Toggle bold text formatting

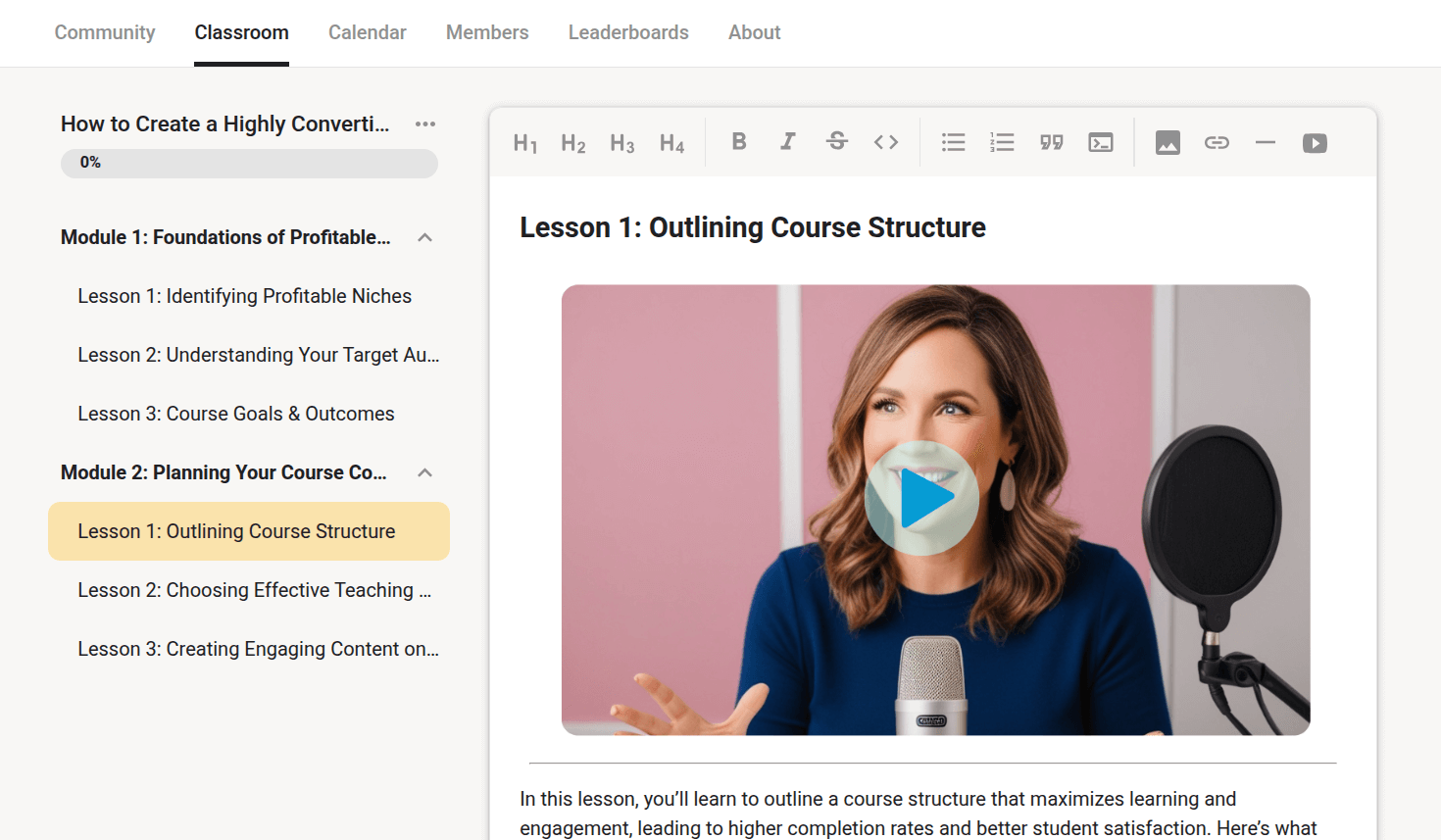(739, 142)
